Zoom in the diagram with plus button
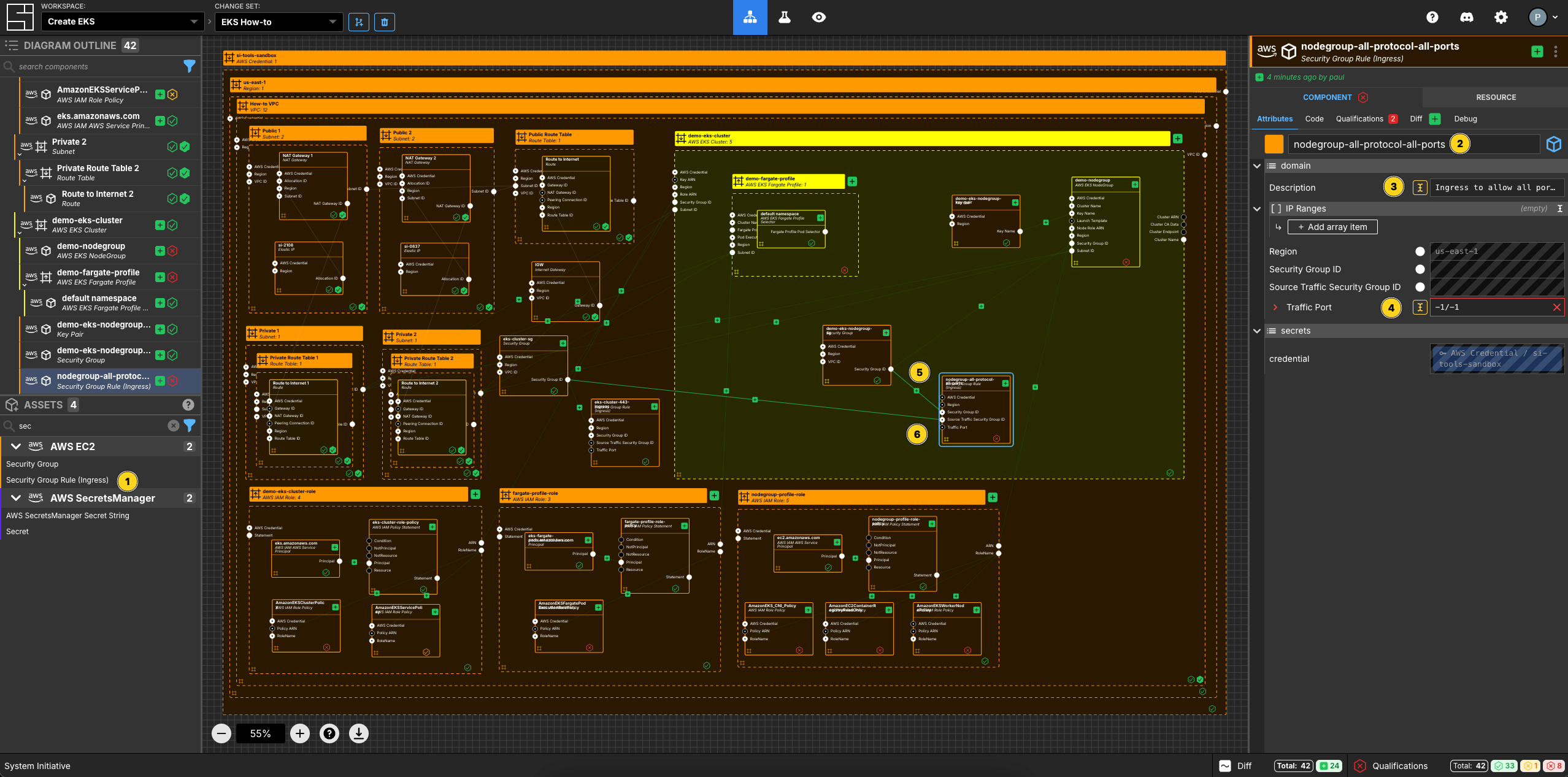The width and height of the screenshot is (1568, 777). 300,733
